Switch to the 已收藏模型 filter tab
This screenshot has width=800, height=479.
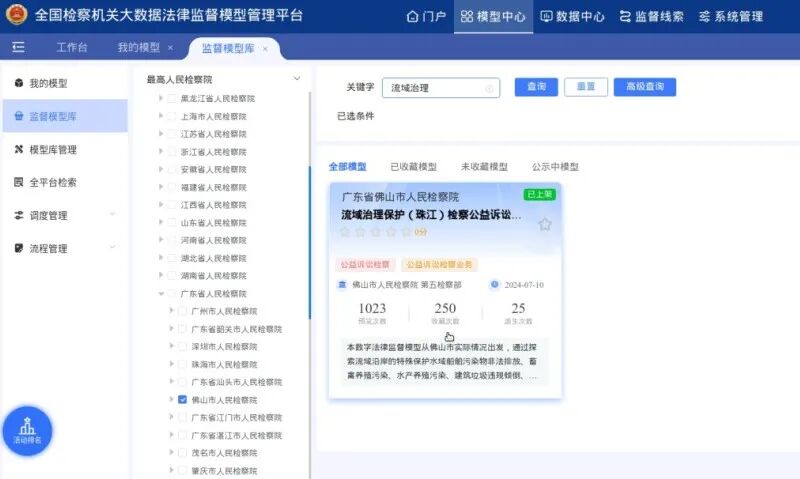coord(413,167)
